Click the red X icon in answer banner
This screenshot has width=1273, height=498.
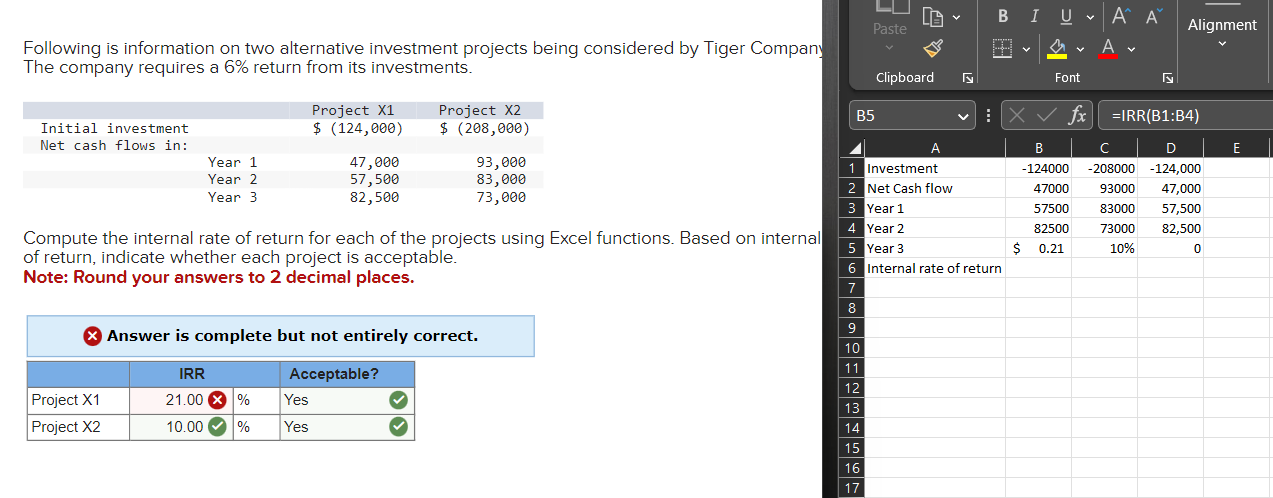[93, 336]
